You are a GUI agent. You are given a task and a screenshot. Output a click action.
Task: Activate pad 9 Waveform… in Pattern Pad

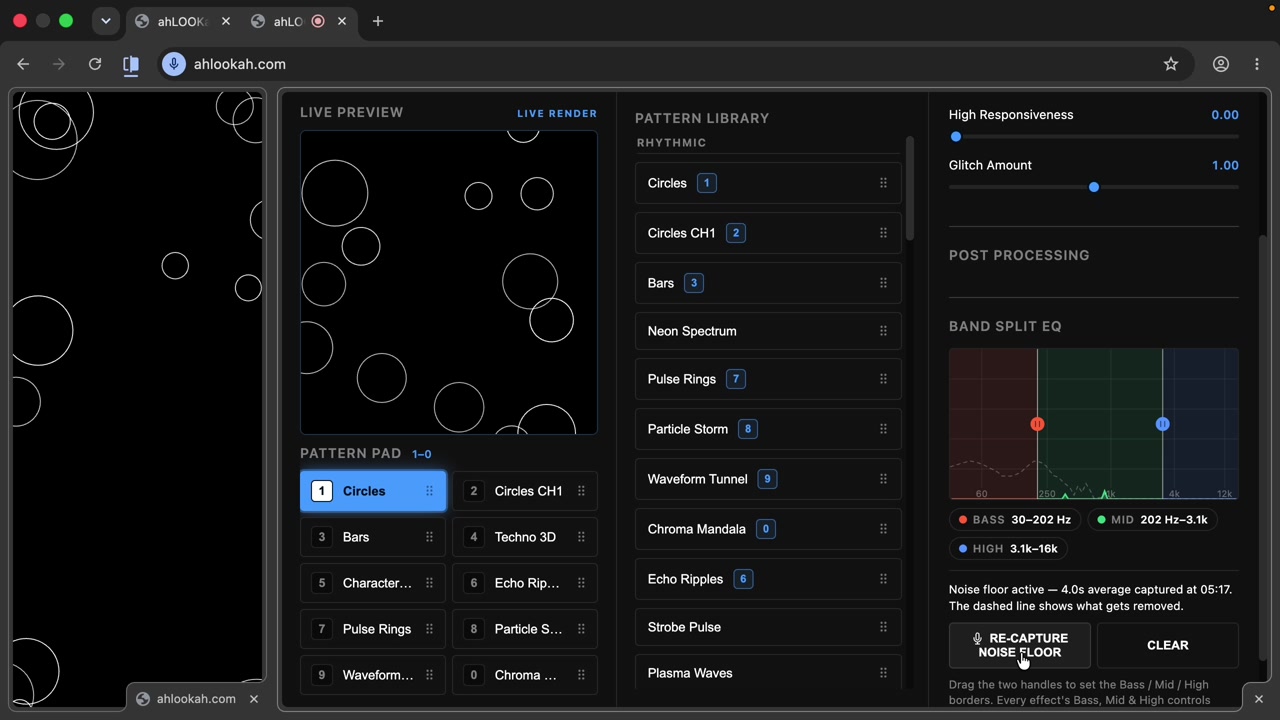coord(373,675)
